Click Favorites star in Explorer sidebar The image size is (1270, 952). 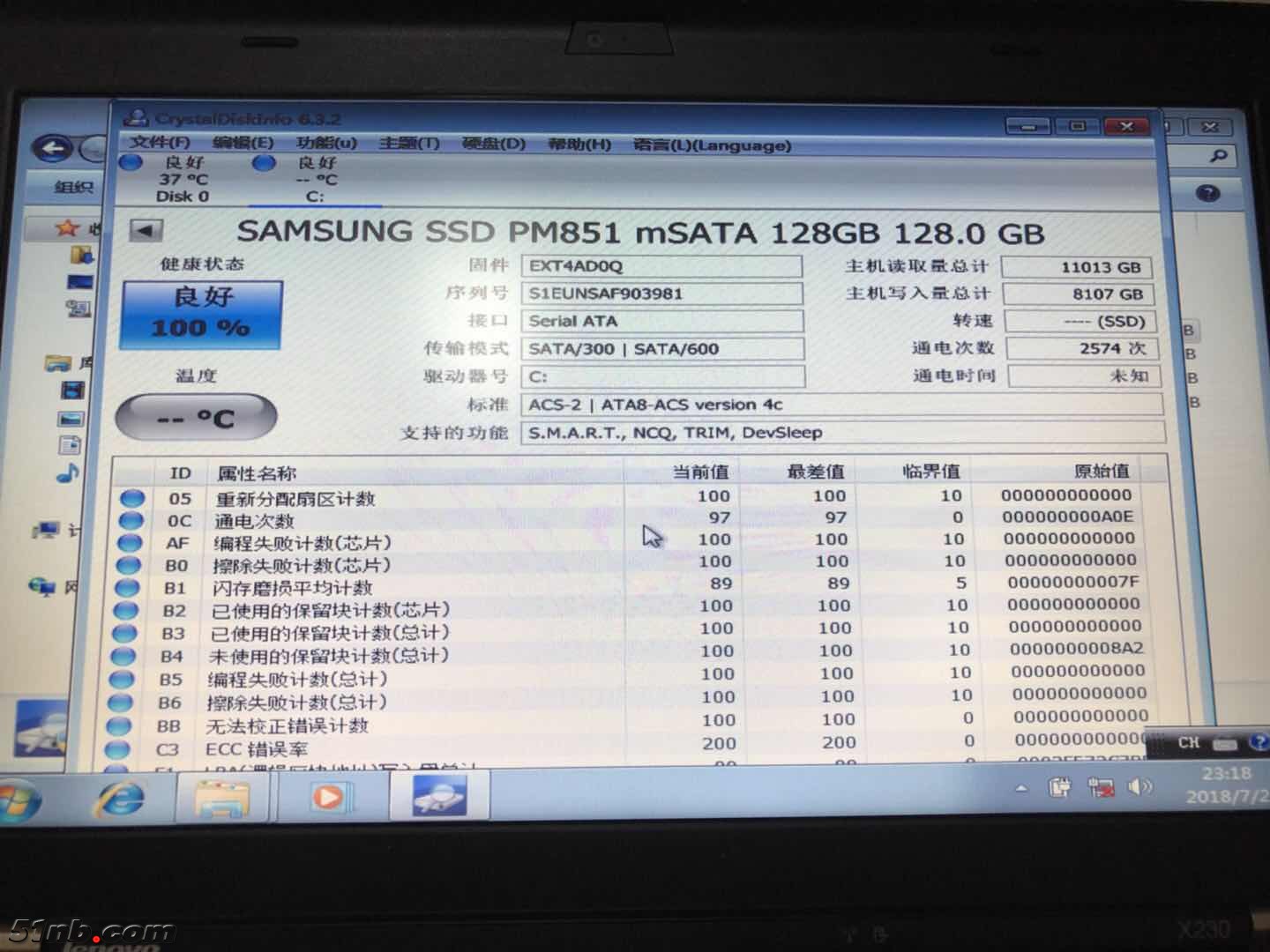(67, 228)
